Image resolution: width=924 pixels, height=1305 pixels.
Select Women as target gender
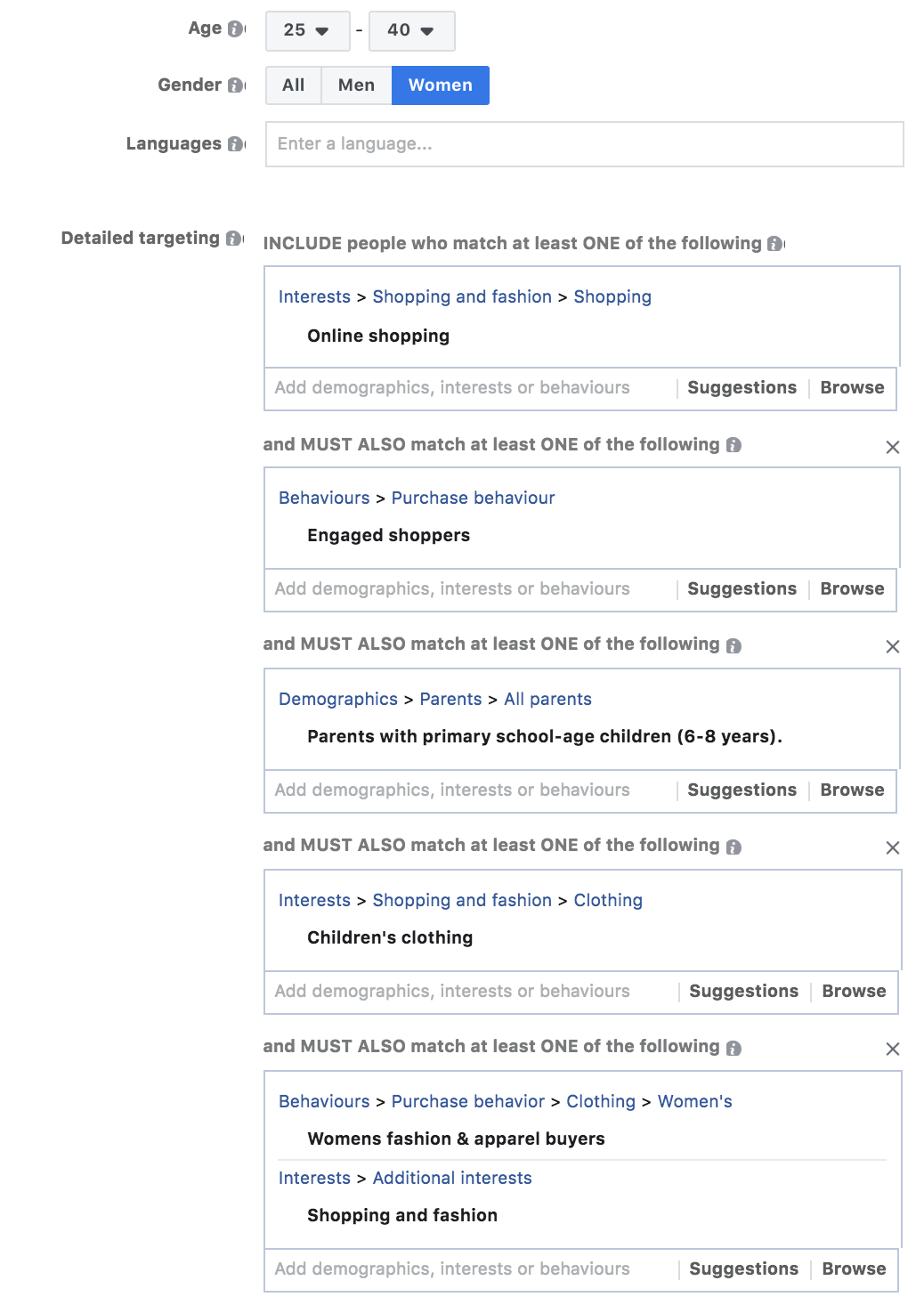(440, 85)
